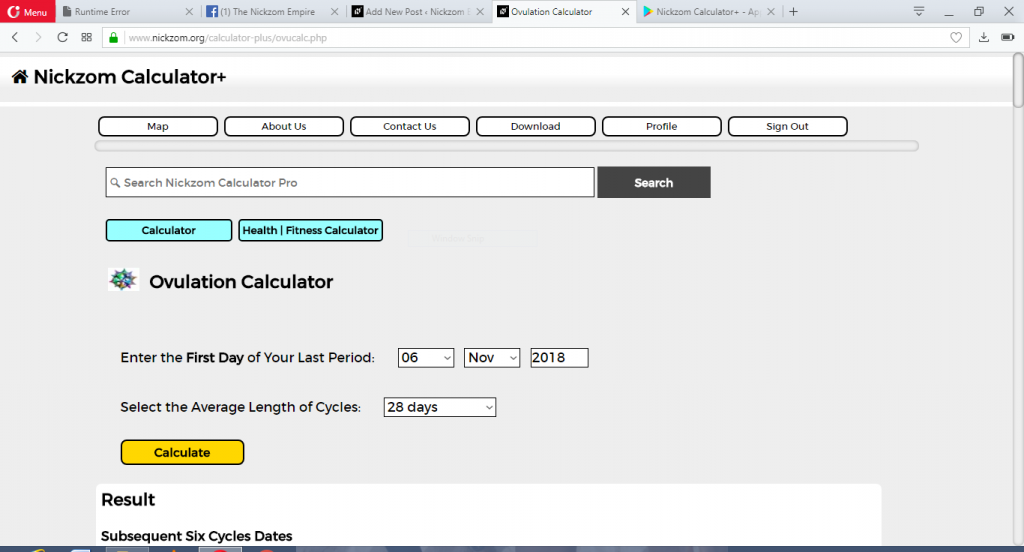1024x552 pixels.
Task: Focus the Search Nickzom Calculator Pro field
Action: pos(350,182)
